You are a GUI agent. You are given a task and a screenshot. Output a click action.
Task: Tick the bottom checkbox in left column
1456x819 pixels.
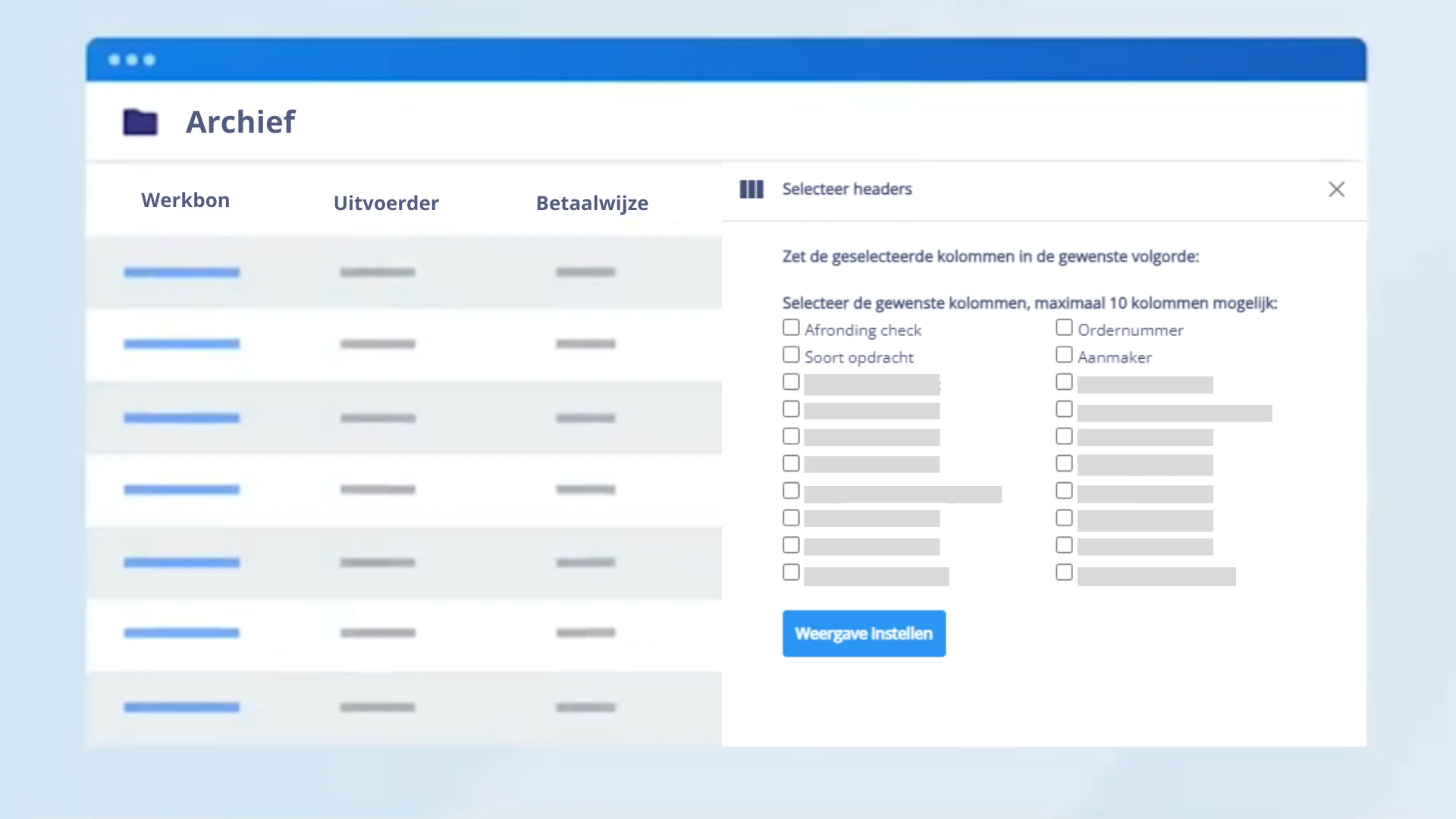point(791,573)
